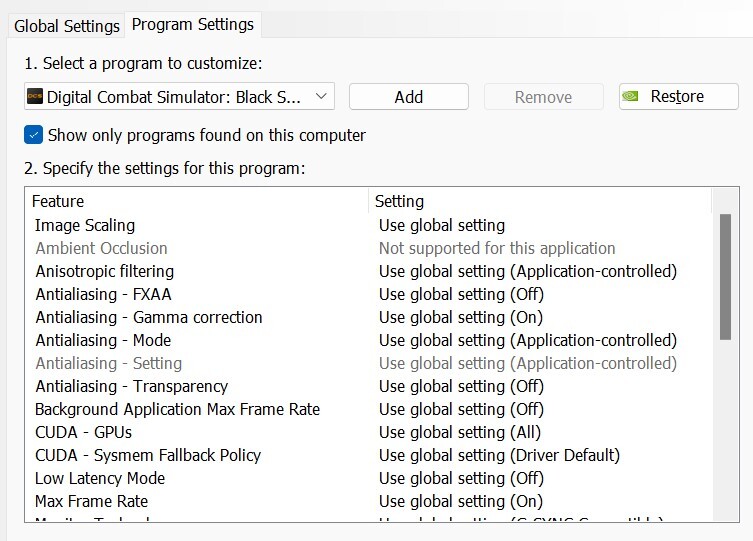Click Image Scaling's 'Use global setting' value

tap(442, 225)
